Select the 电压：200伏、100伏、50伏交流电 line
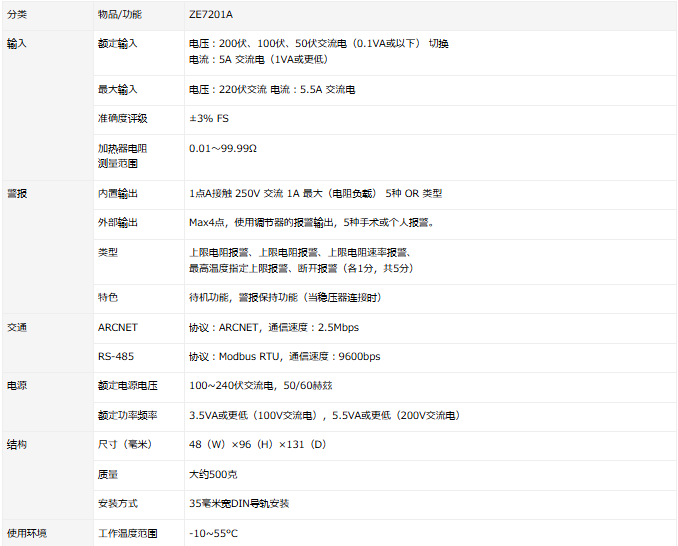 [319, 44]
